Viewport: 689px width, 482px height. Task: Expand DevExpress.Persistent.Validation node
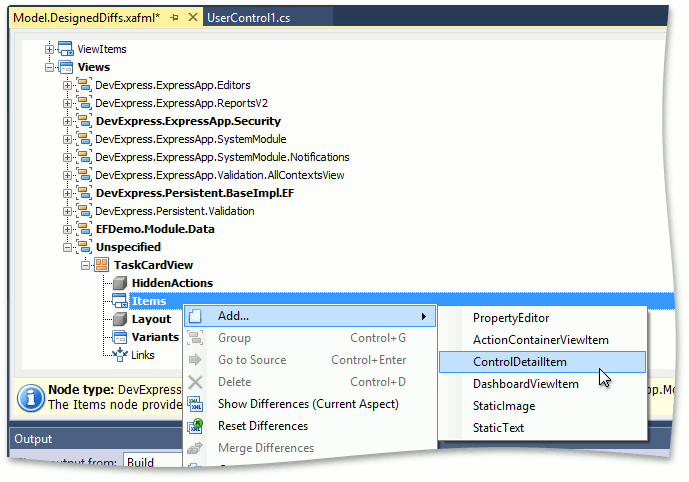coord(67,211)
